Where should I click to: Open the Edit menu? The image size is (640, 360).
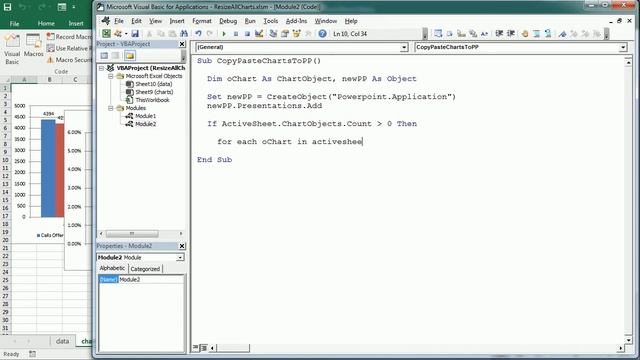pyautogui.click(x=136, y=21)
